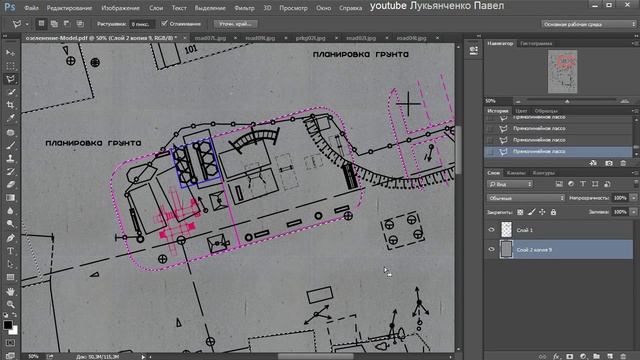Toggle the layer filtering switch

click(x=636, y=184)
